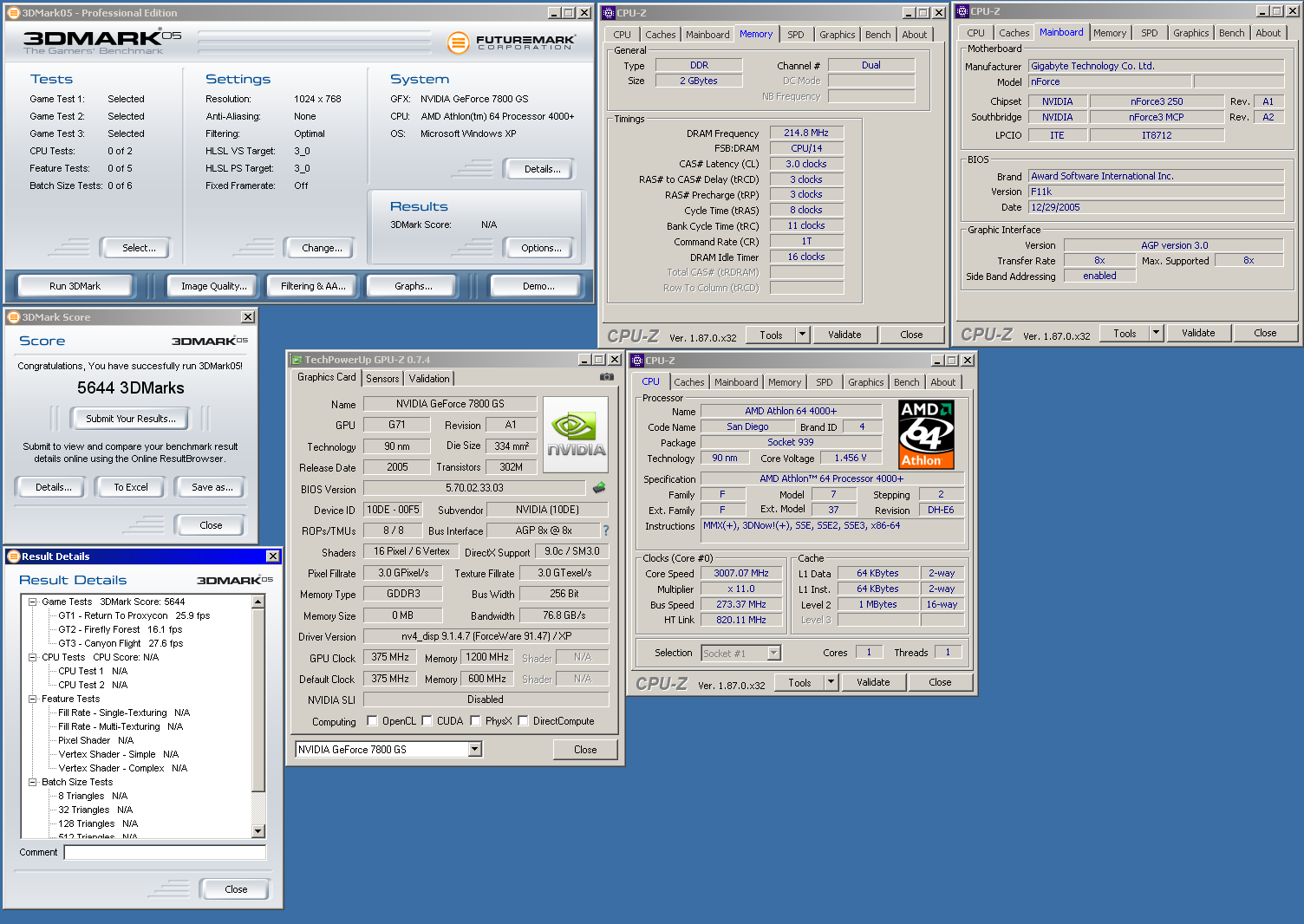Open the Socket #1 selection dropdown
This screenshot has height=924, width=1304.
point(774,653)
